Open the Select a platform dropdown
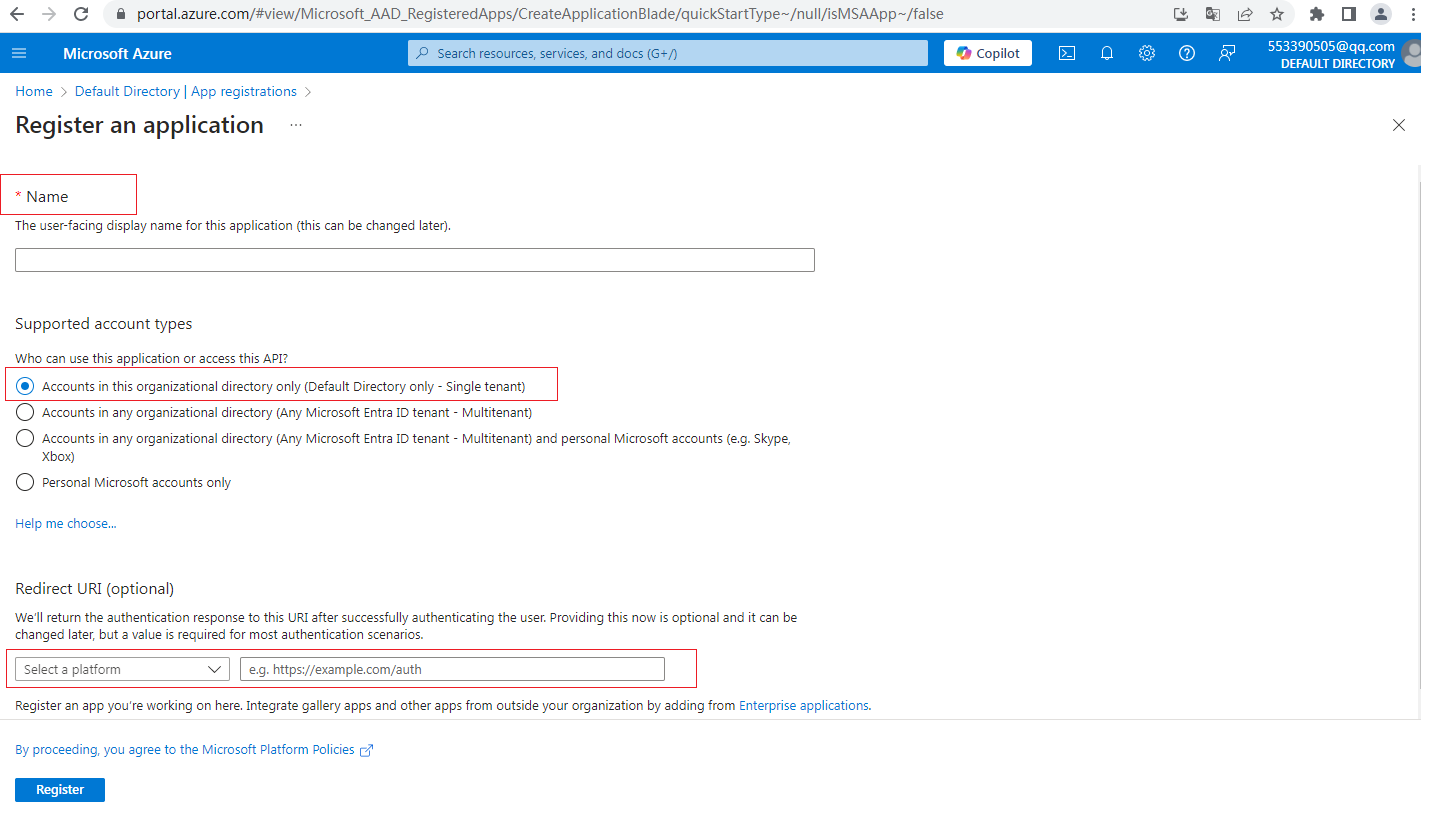 pyautogui.click(x=122, y=669)
